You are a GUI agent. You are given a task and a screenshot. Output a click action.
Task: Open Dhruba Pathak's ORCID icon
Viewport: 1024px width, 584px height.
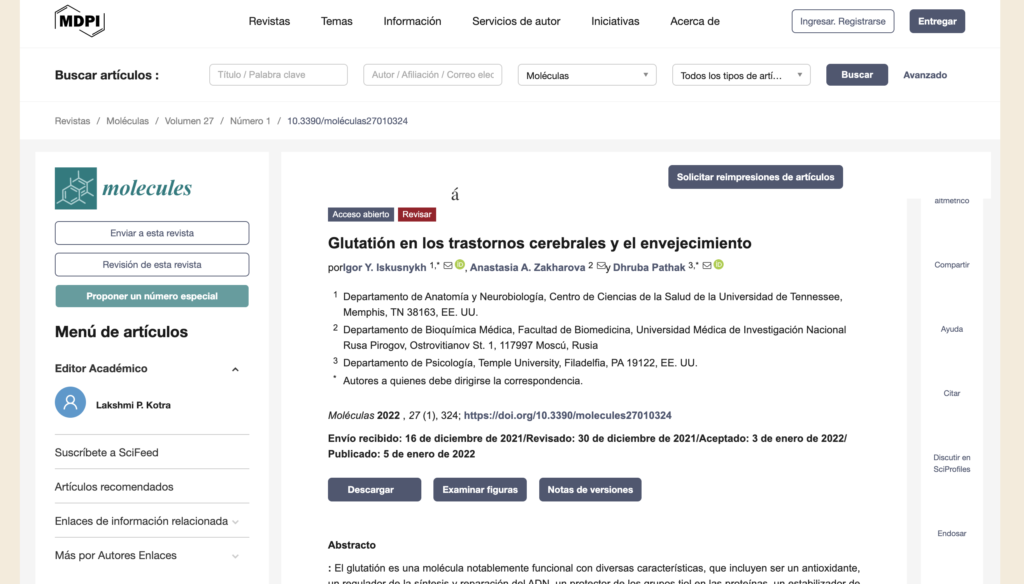coord(719,266)
